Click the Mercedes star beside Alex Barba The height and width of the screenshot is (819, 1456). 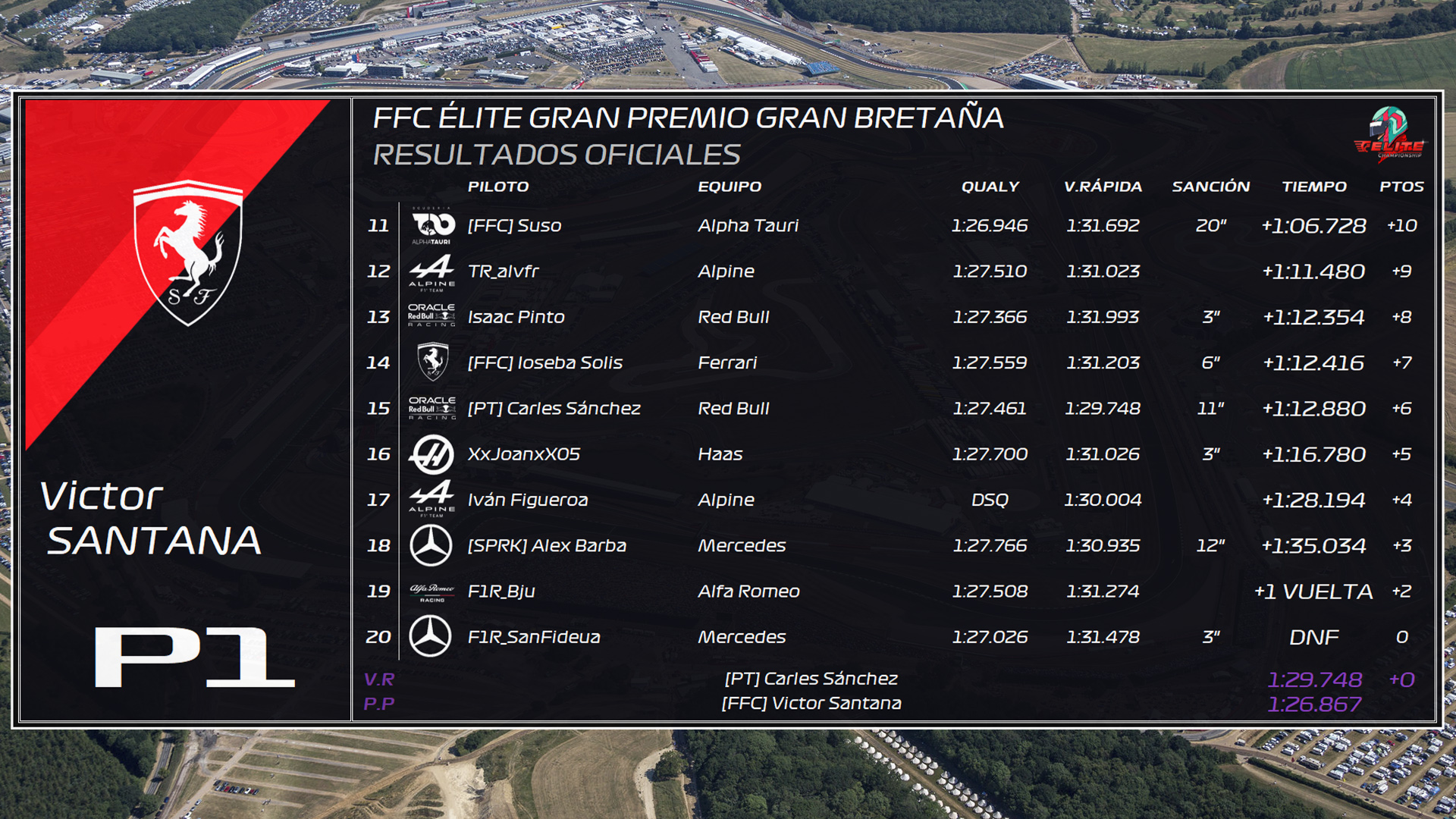coord(431,545)
